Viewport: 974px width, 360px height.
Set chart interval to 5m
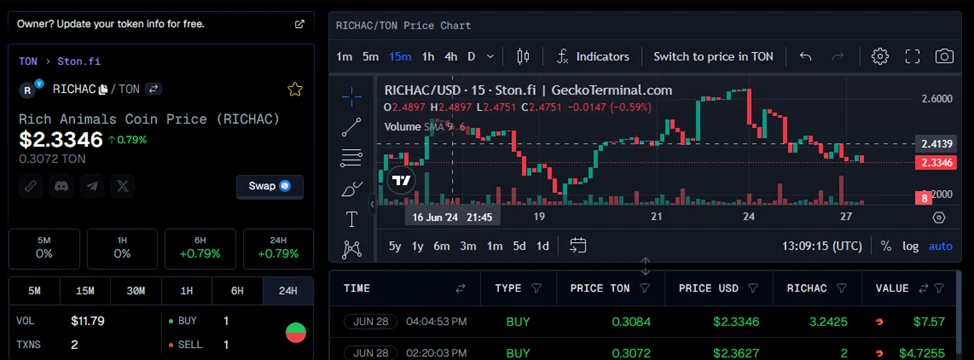pyautogui.click(x=370, y=56)
